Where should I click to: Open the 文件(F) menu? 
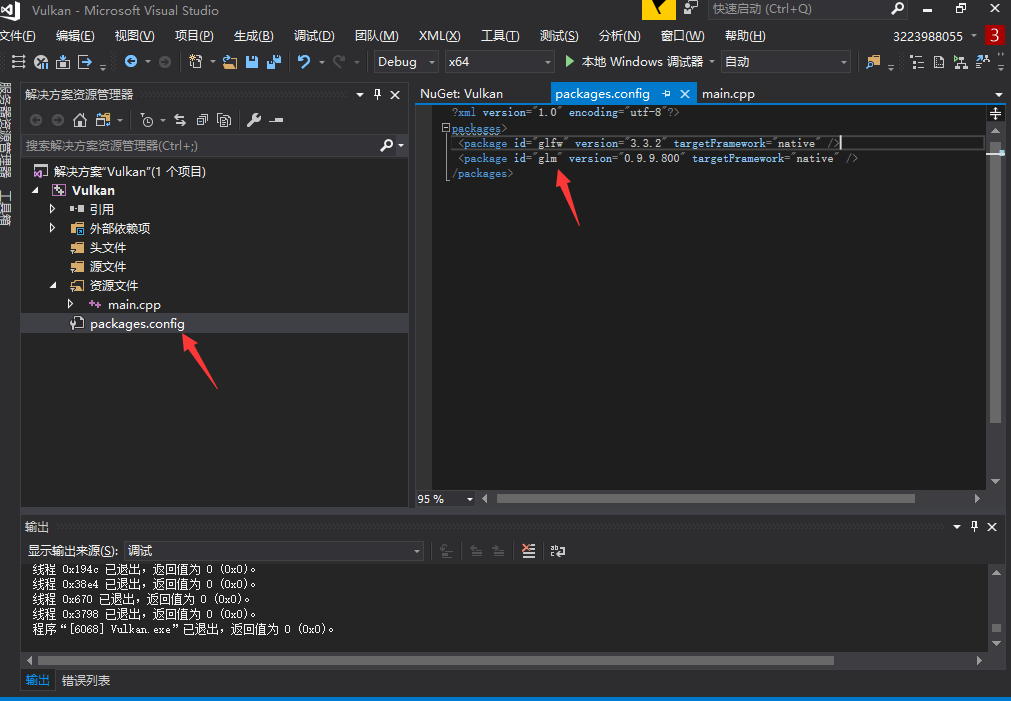(x=18, y=35)
